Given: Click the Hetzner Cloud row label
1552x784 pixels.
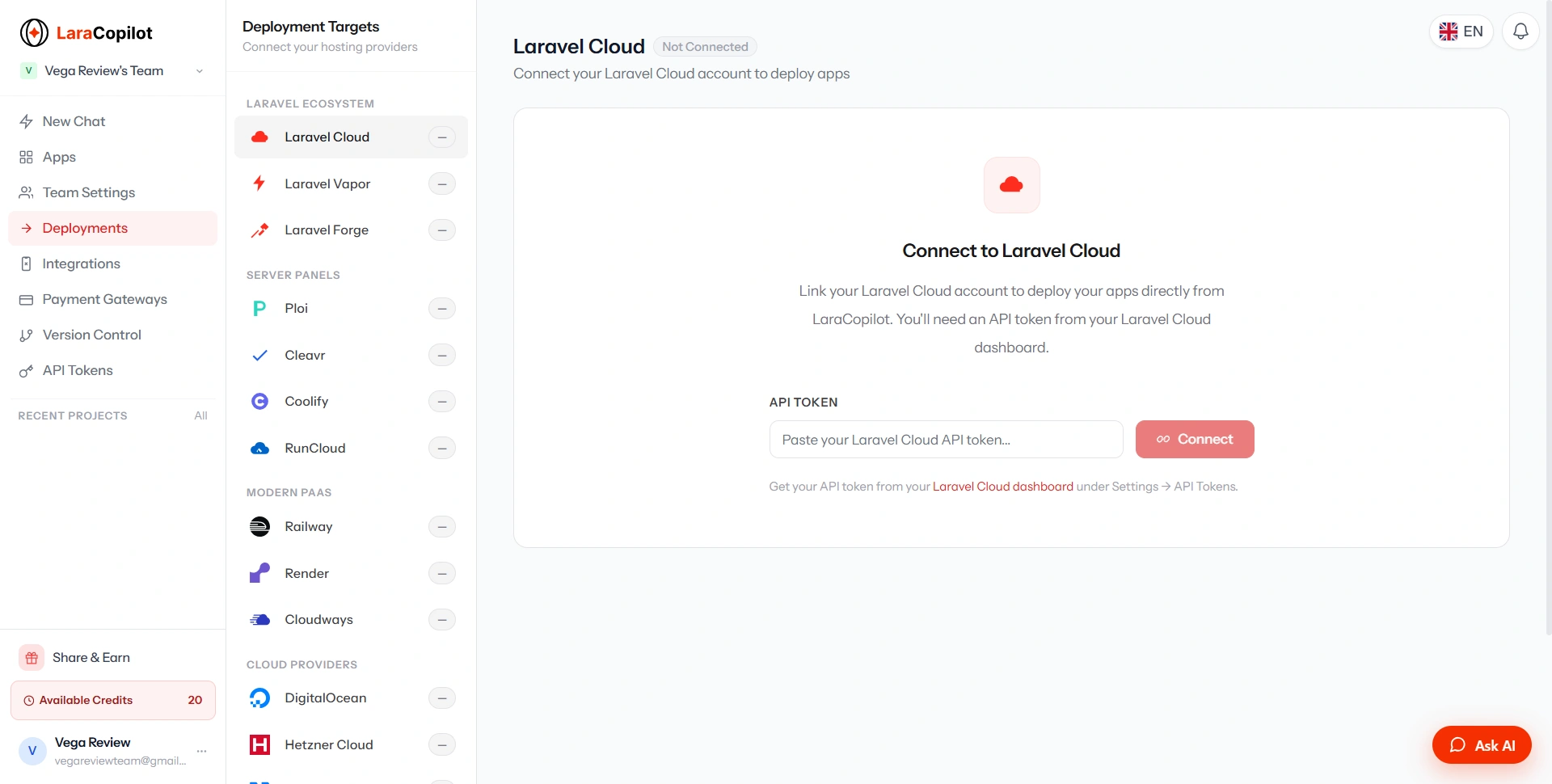Looking at the screenshot, I should tap(329, 745).
